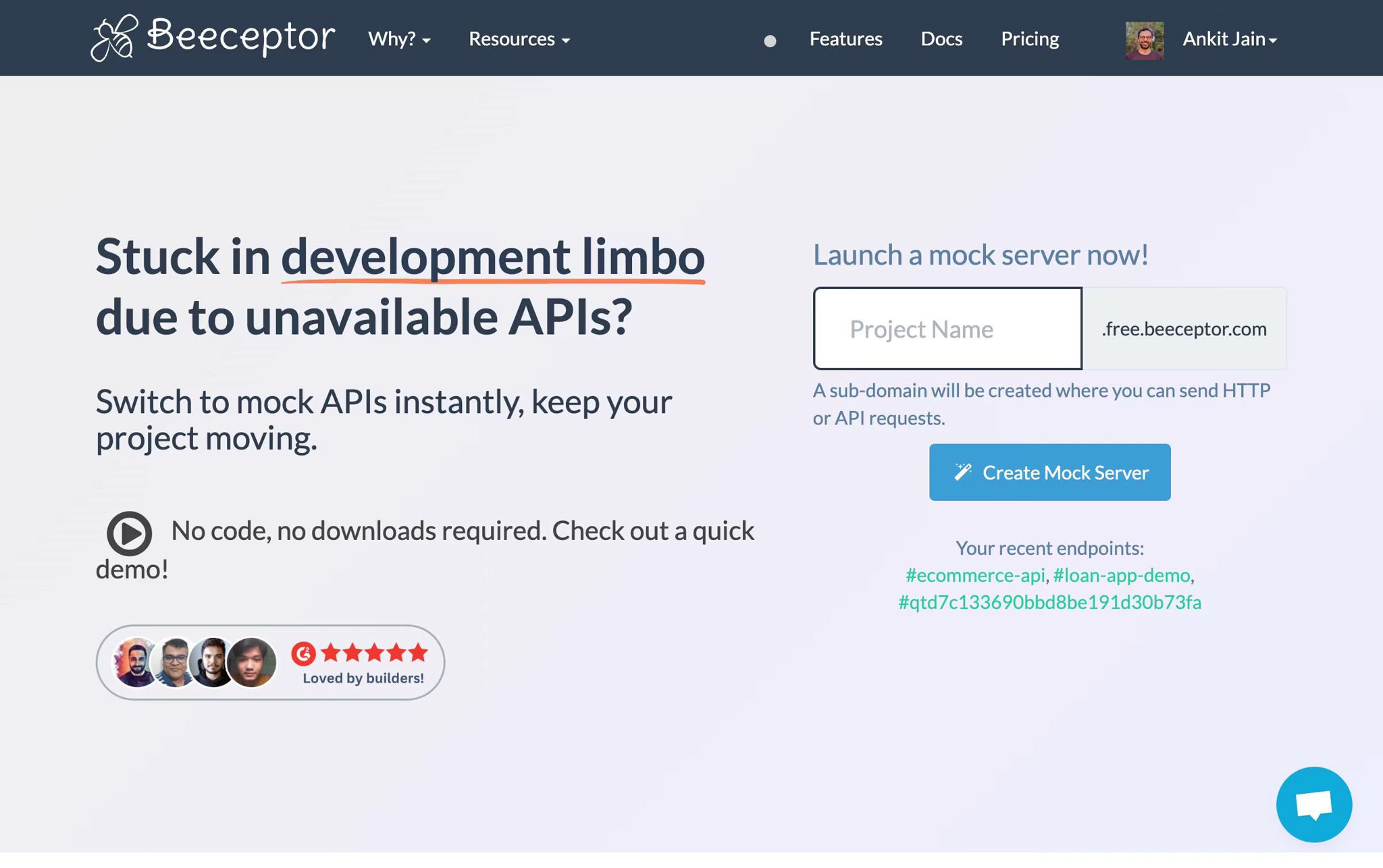This screenshot has height=868, width=1383.
Task: Click the Beeceptor wordmark text
Action: click(x=240, y=36)
